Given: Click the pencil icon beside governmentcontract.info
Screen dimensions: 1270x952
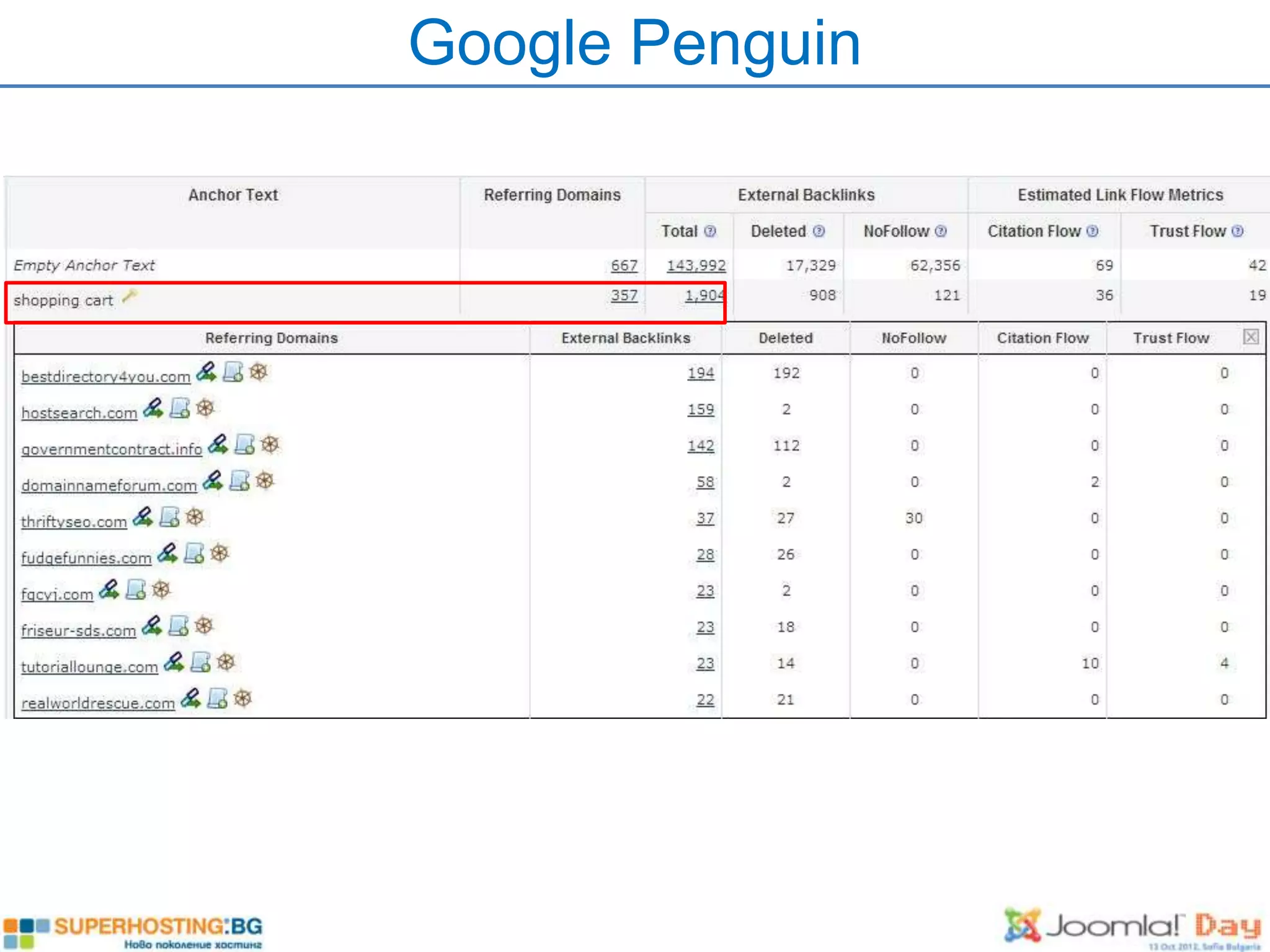Looking at the screenshot, I should click(218, 444).
